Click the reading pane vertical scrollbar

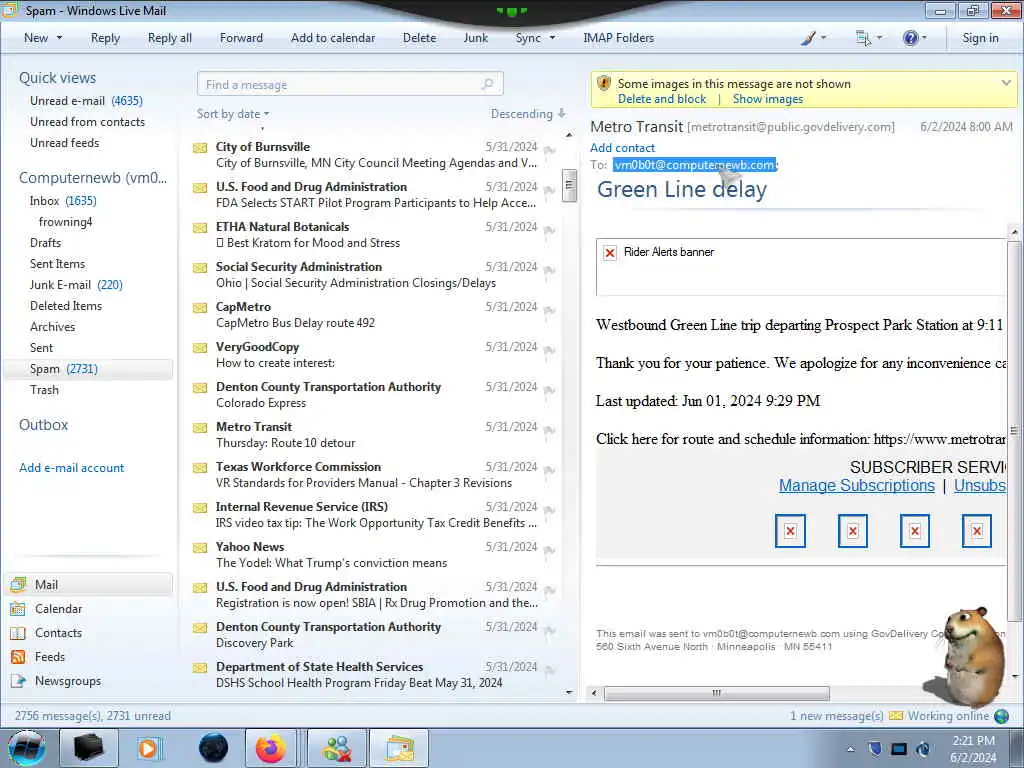tap(1014, 431)
